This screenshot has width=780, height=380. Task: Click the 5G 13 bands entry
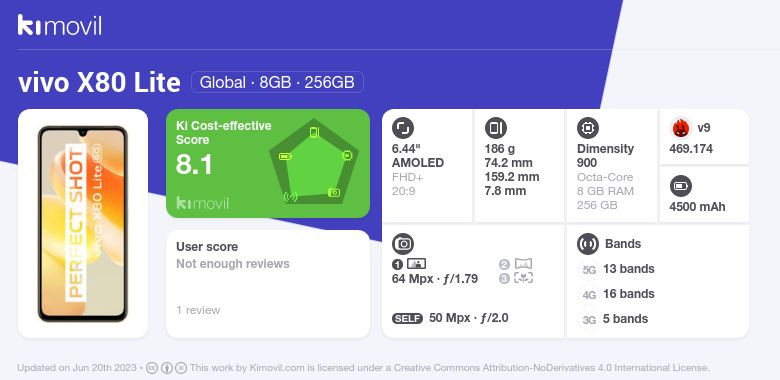(x=617, y=269)
